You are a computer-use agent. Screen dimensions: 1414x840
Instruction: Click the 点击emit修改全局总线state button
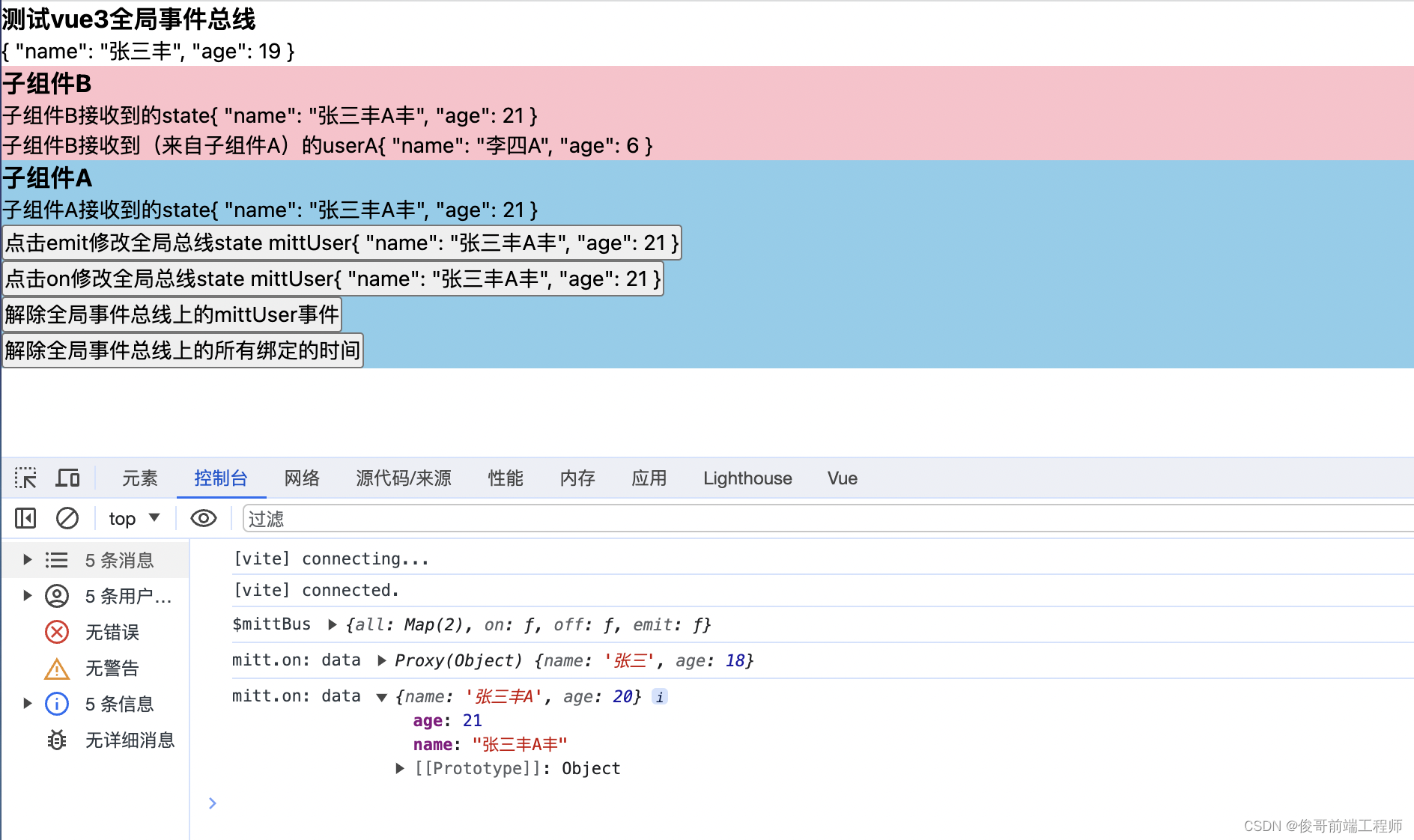pos(342,243)
